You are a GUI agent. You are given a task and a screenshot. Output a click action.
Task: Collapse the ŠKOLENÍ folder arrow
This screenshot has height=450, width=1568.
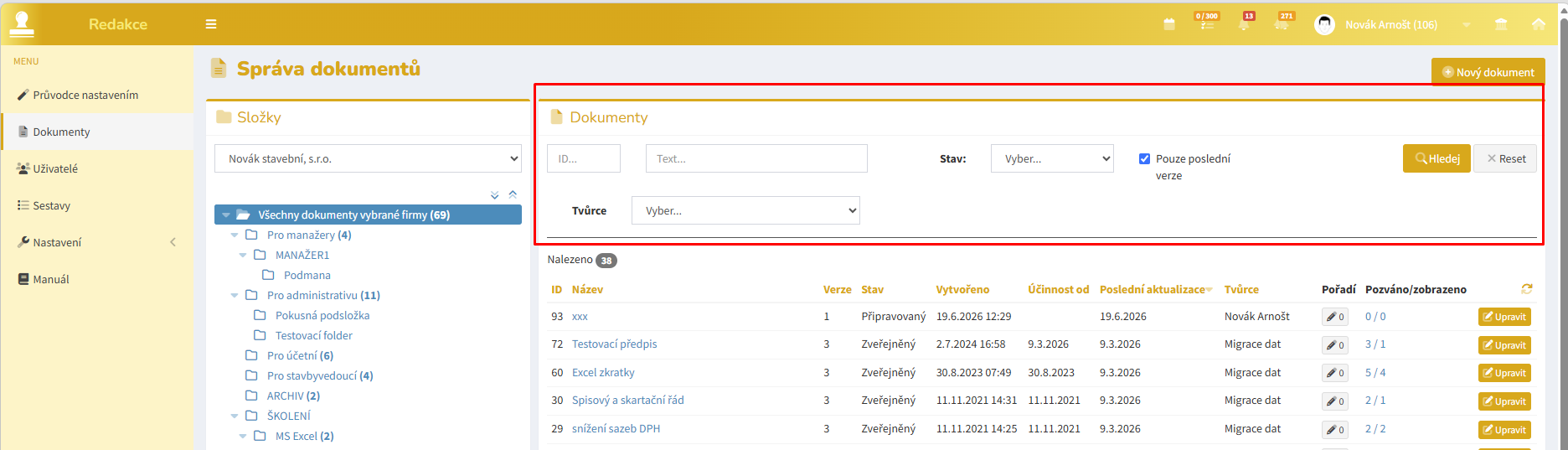point(235,416)
